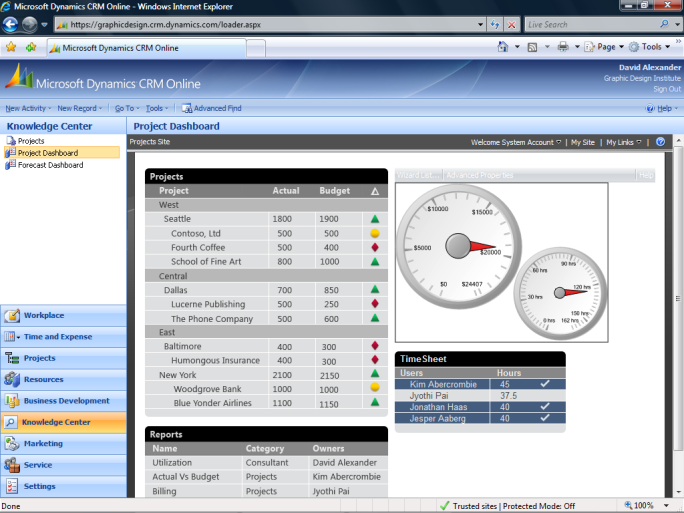Click the yellow circle indicator for Contoso, Ltd

coord(375,233)
